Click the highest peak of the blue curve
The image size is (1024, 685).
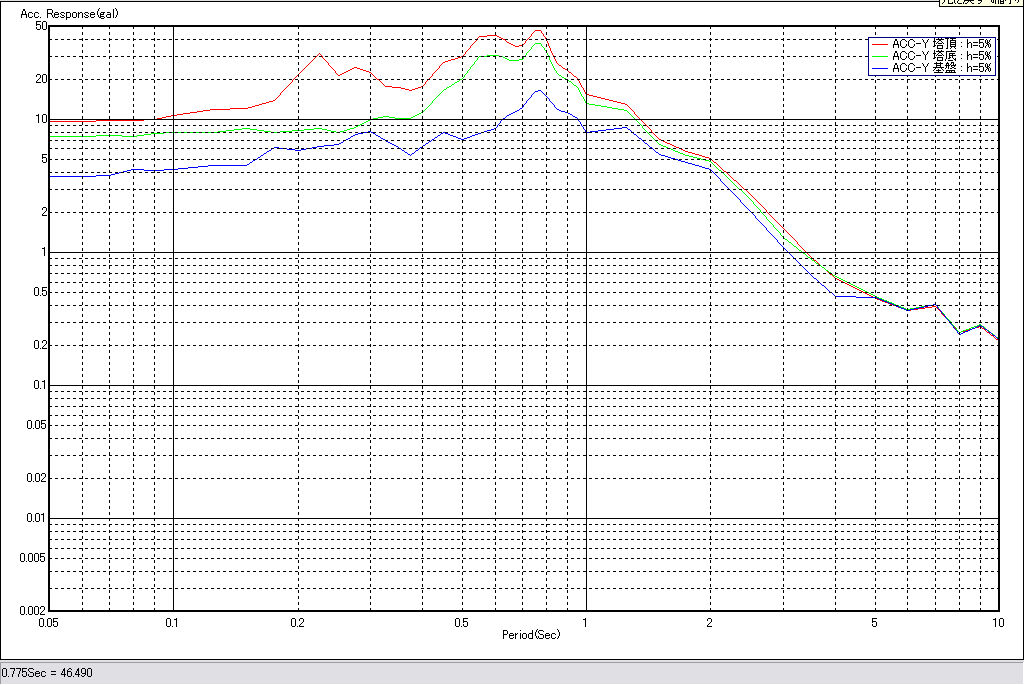(538, 90)
